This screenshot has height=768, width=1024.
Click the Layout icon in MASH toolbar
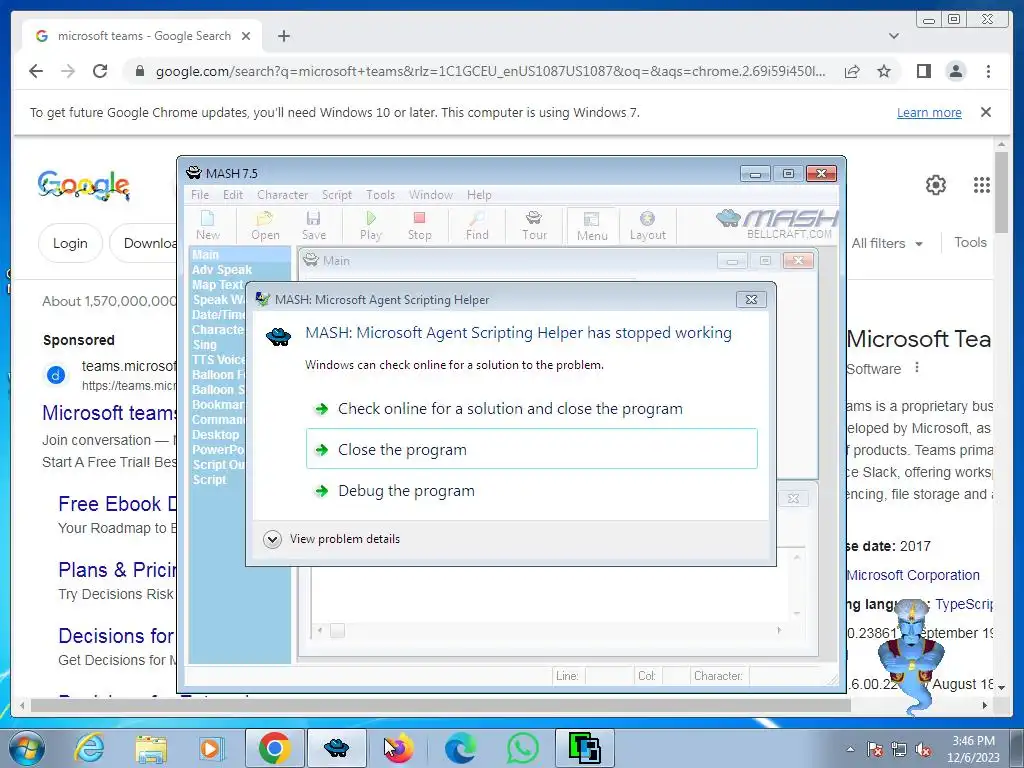point(647,225)
